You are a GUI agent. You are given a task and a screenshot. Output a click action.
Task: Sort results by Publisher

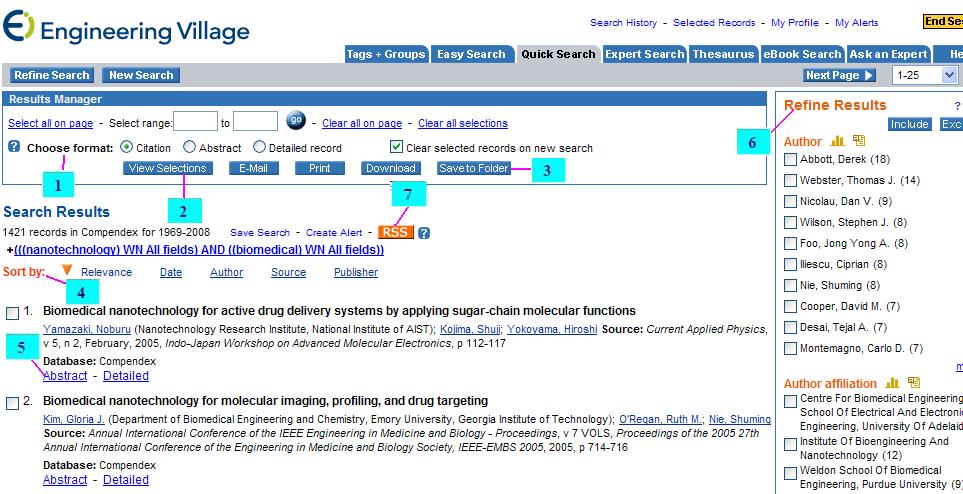click(356, 272)
